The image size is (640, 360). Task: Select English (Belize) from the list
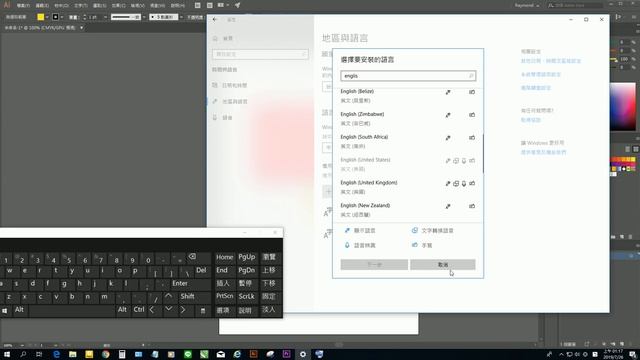[408, 96]
